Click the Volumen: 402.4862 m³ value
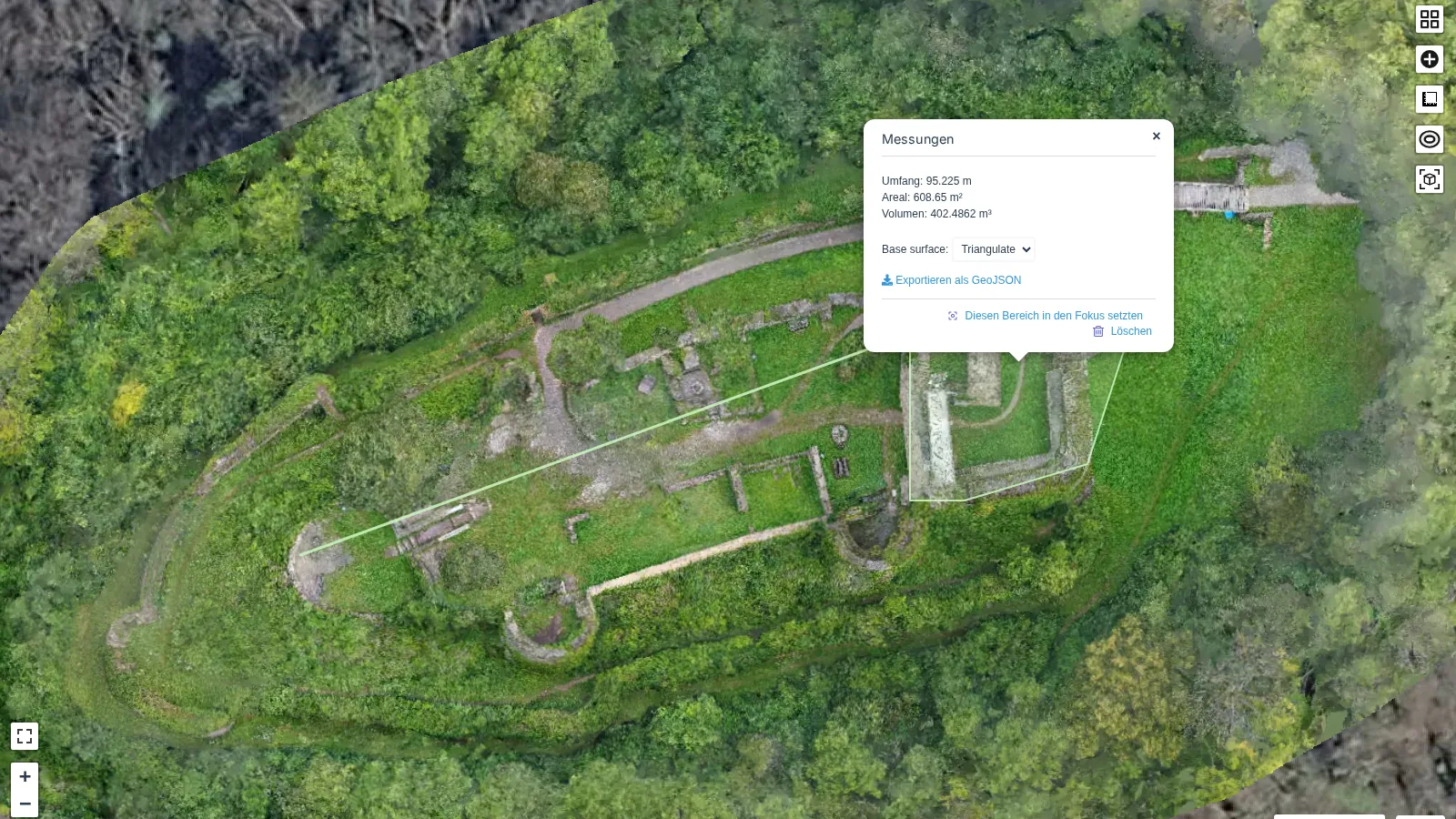Viewport: 1456px width, 819px height. click(x=936, y=214)
